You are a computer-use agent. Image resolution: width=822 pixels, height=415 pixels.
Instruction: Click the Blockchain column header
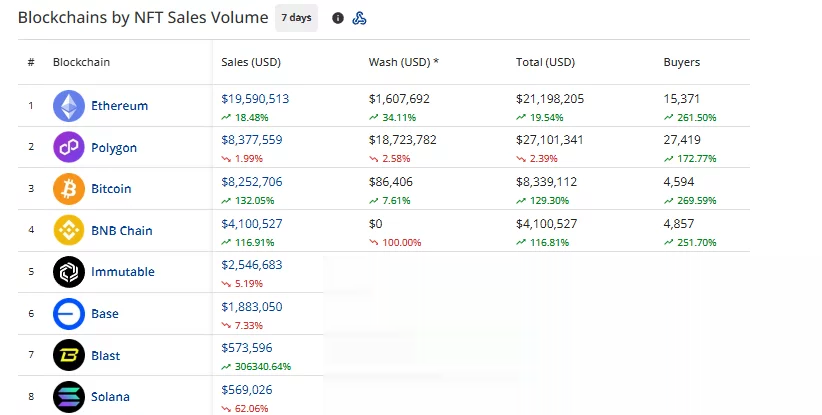tap(81, 62)
